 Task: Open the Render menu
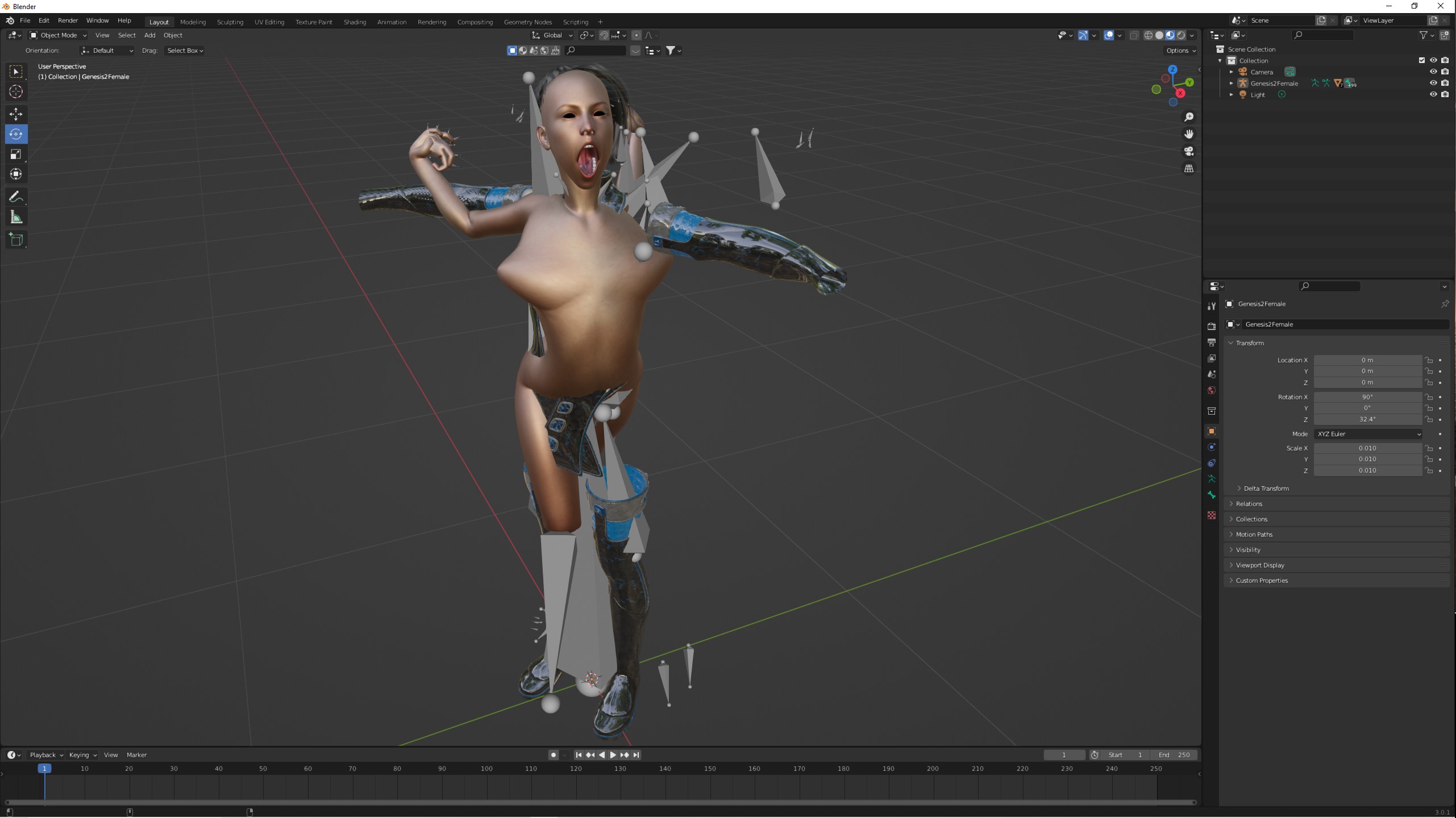pyautogui.click(x=68, y=20)
